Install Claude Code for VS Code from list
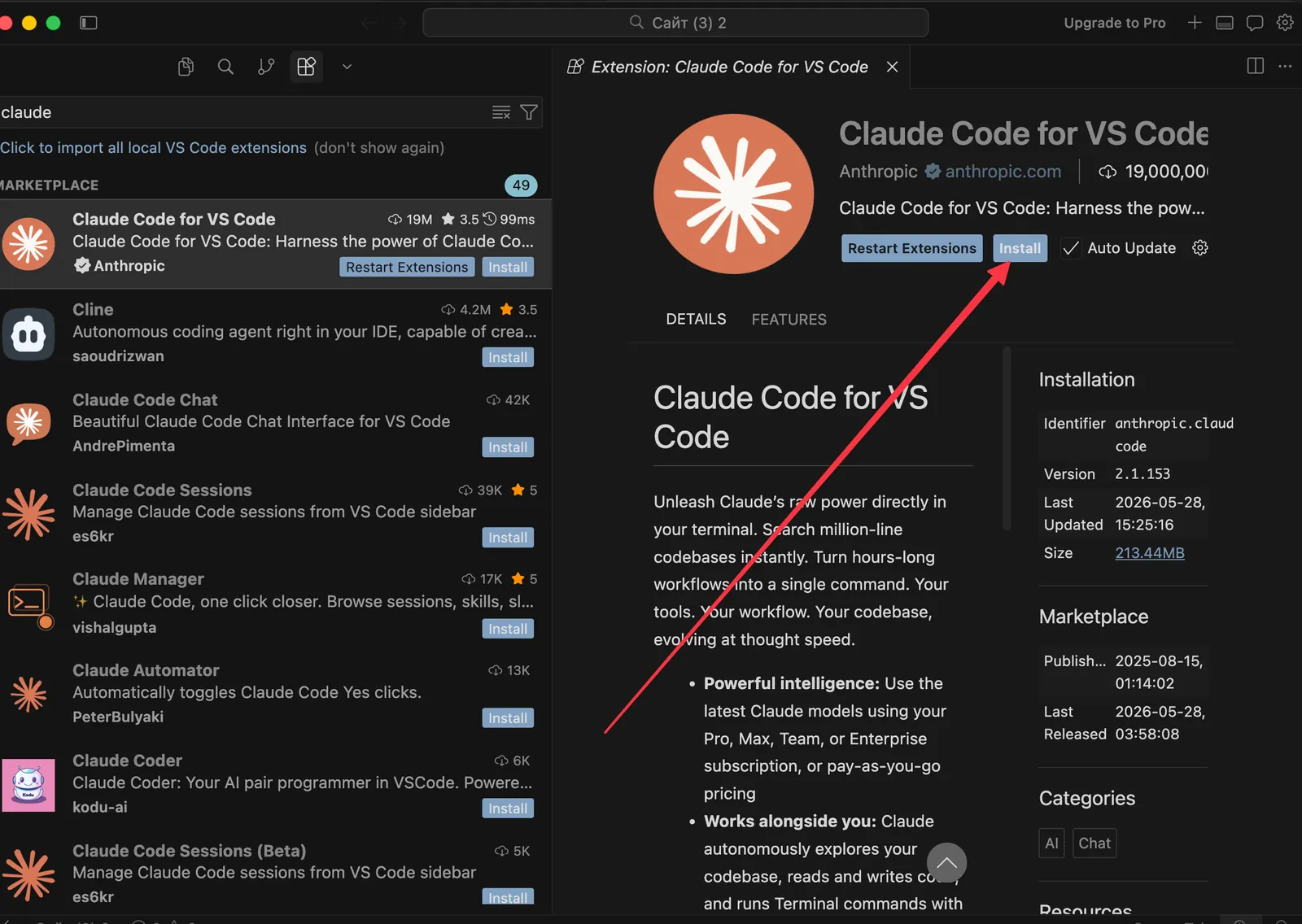Image resolution: width=1302 pixels, height=924 pixels. pyautogui.click(x=508, y=267)
